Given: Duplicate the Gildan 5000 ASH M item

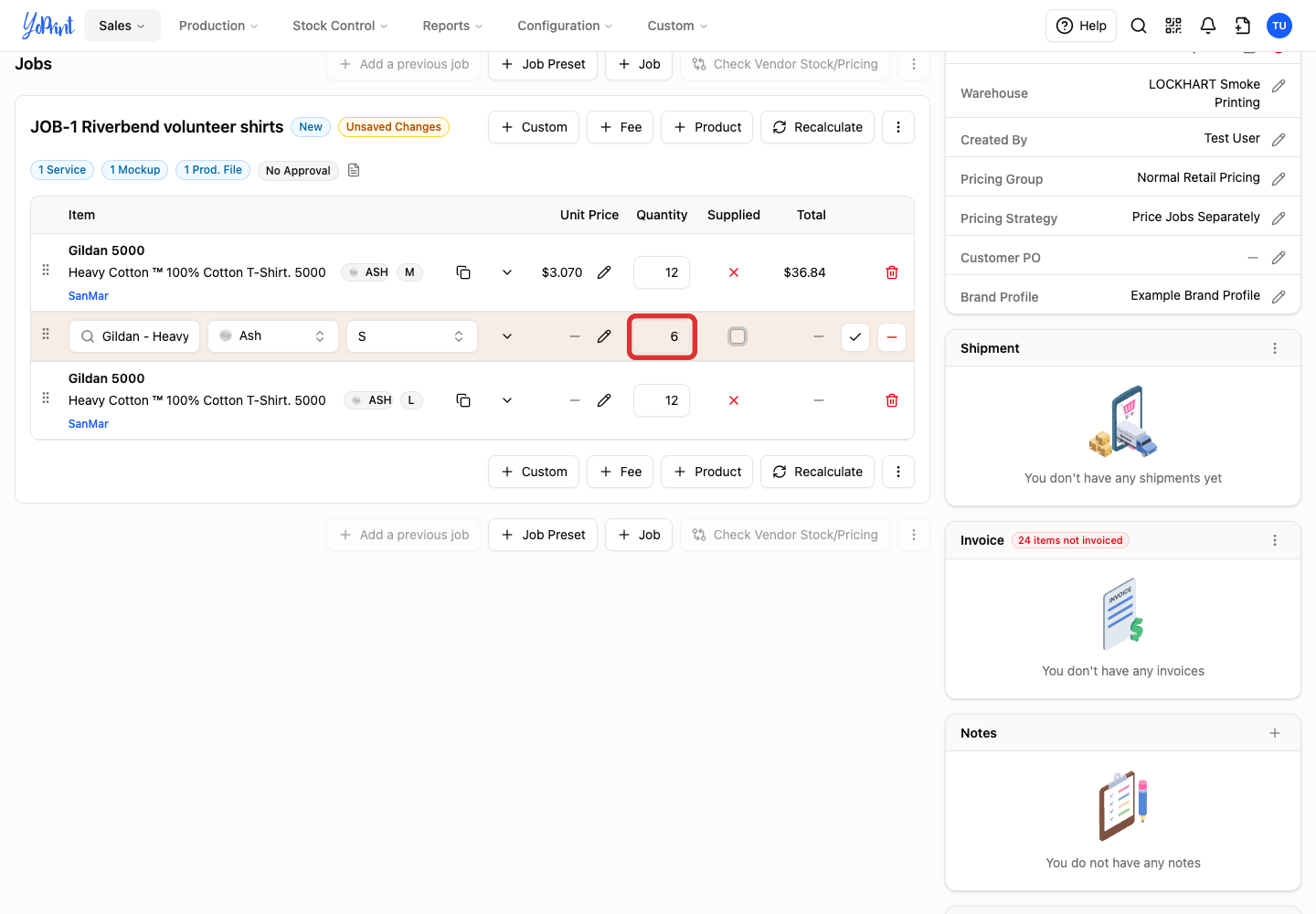Looking at the screenshot, I should click(x=463, y=272).
